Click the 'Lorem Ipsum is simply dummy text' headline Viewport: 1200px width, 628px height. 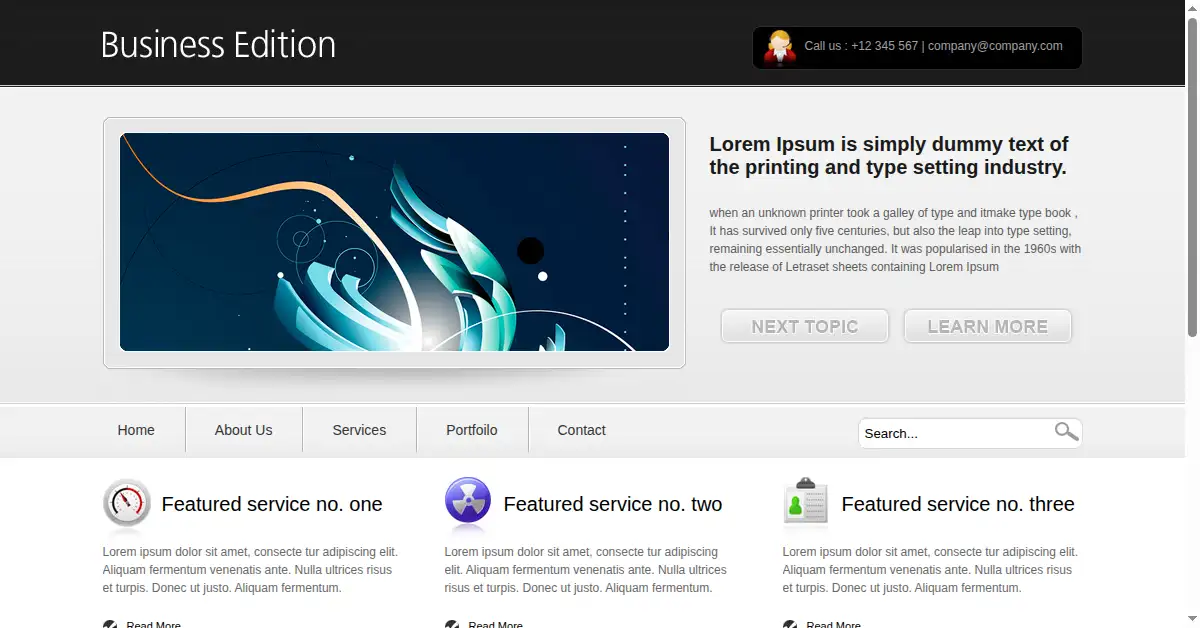point(889,155)
